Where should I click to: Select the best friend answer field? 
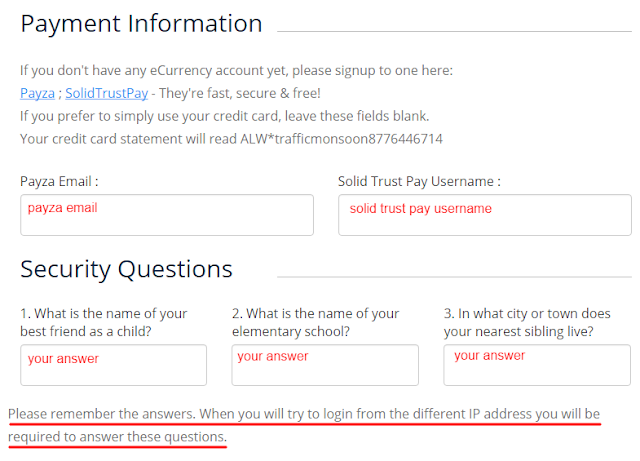[x=113, y=365]
